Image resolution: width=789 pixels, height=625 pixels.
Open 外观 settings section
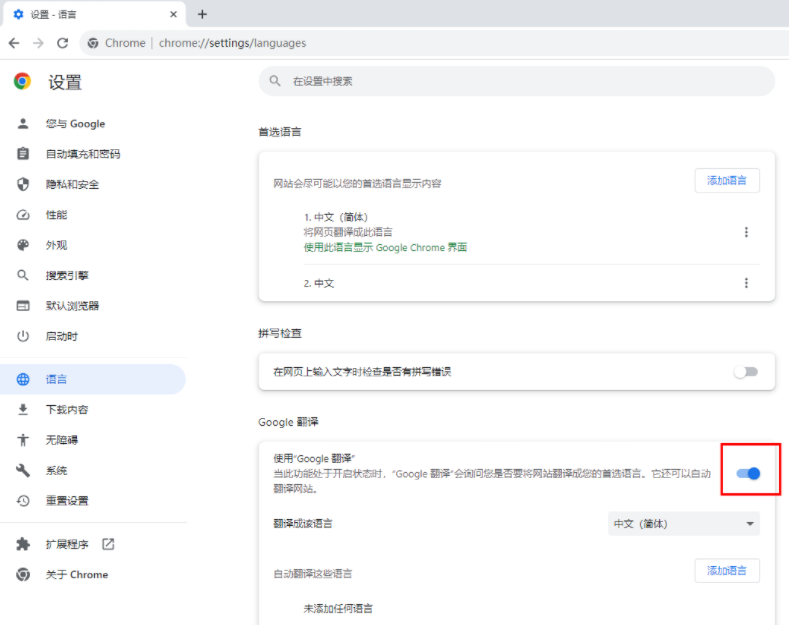coord(93,245)
